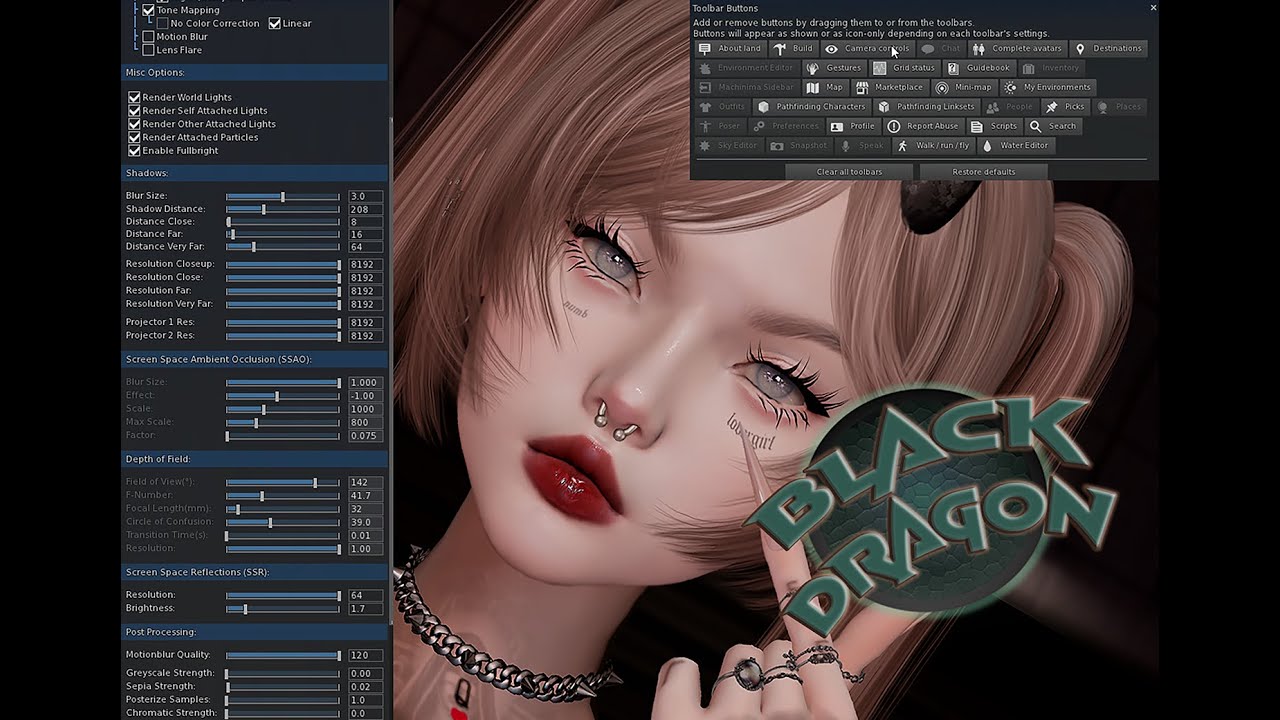The height and width of the screenshot is (720, 1280).
Task: Click the greyed Snapshot camera button
Action: click(x=799, y=146)
